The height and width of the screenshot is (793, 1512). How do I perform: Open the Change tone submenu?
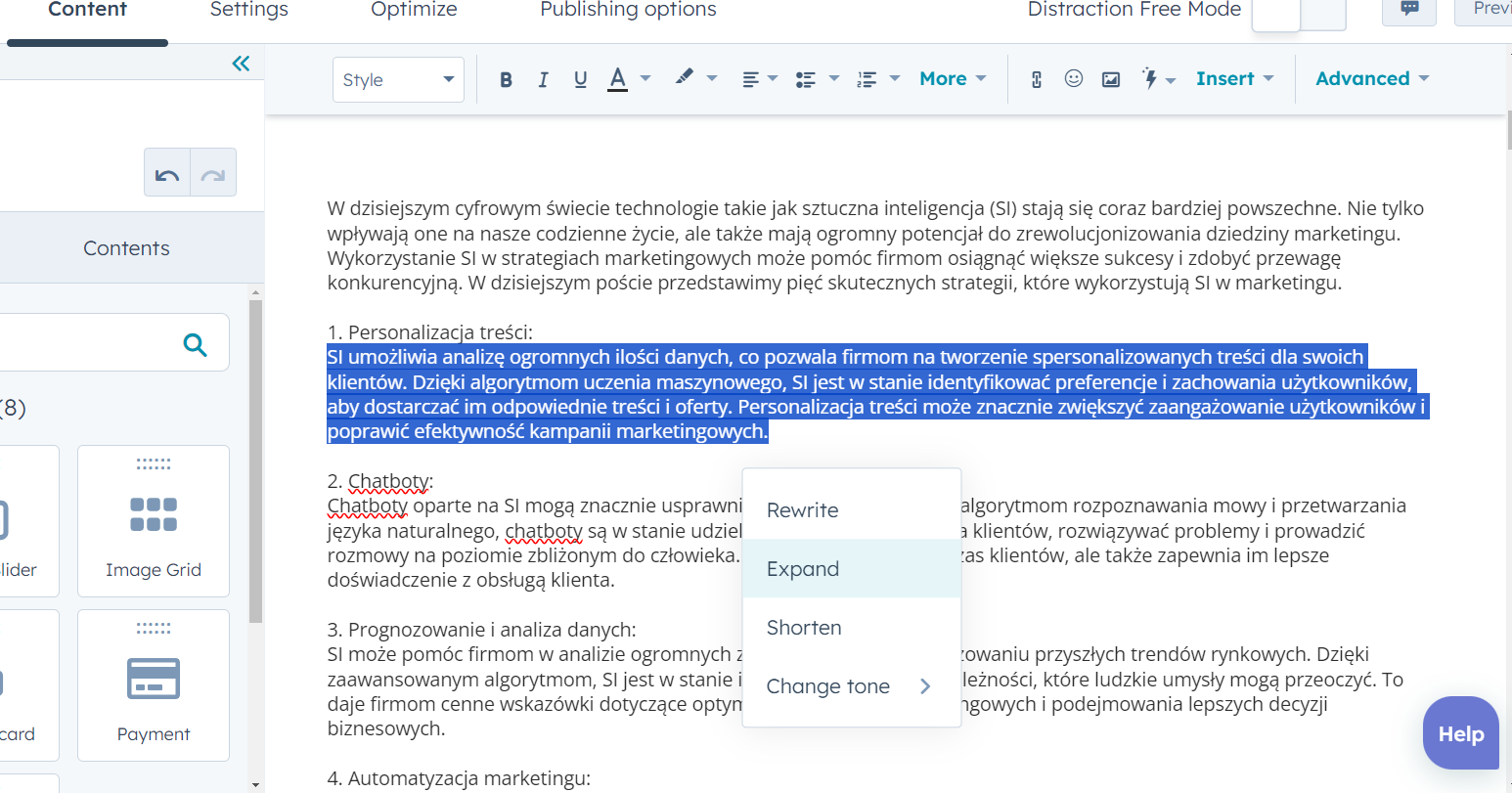[x=852, y=686]
